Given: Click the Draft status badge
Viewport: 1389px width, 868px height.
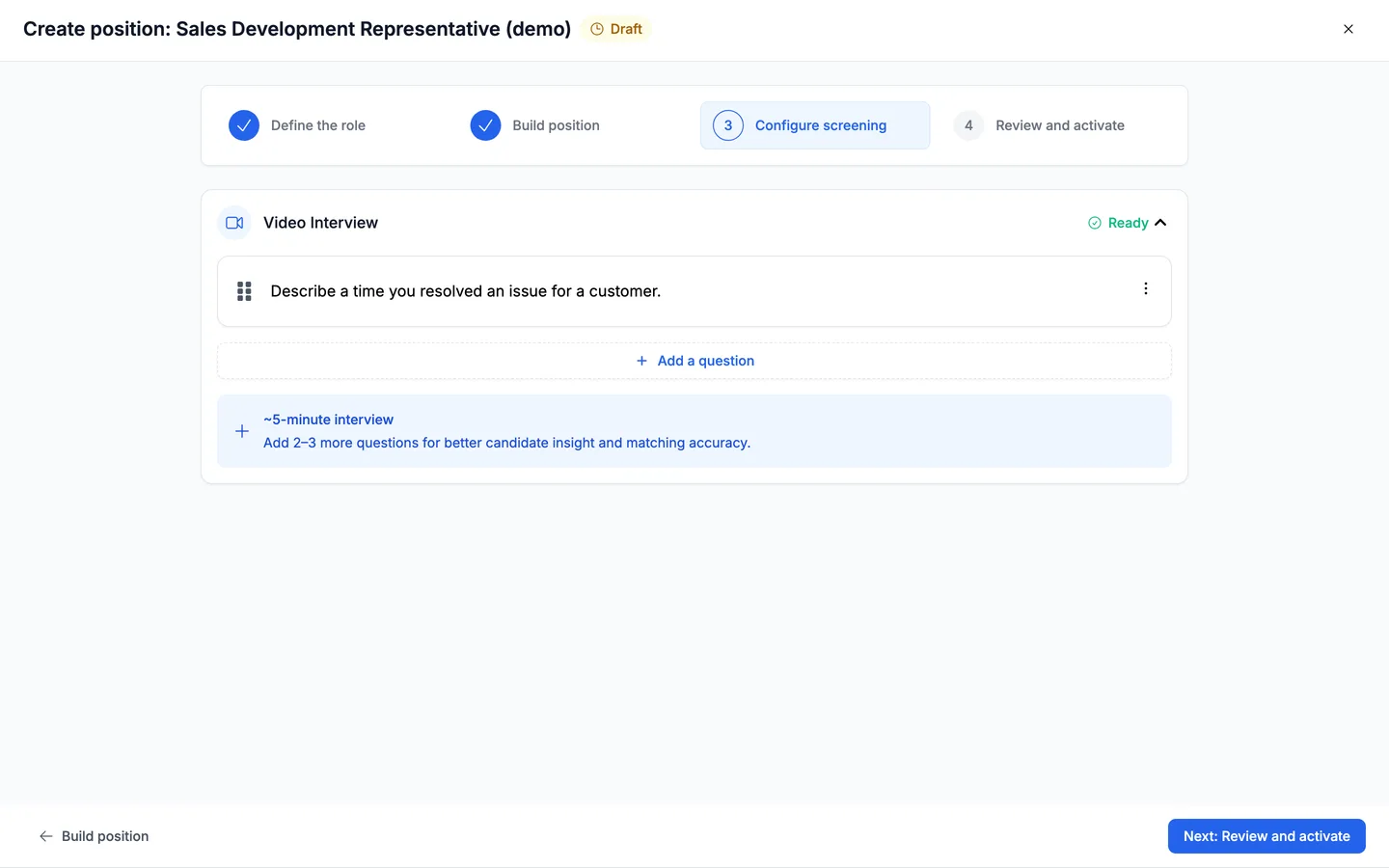Looking at the screenshot, I should point(616,29).
